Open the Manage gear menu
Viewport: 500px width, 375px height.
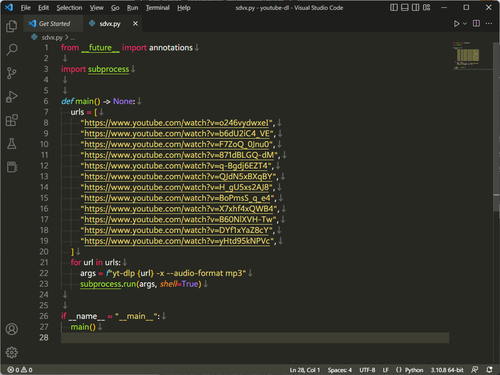(12, 352)
